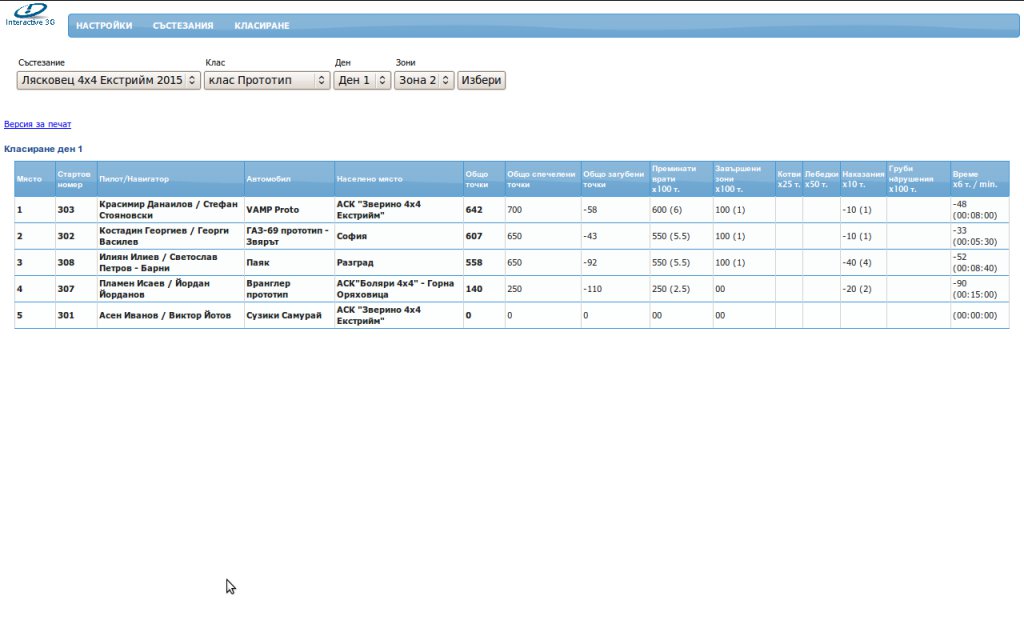Open the Ден 1 day selector
Screen dimensions: 1024x640
pos(362,80)
